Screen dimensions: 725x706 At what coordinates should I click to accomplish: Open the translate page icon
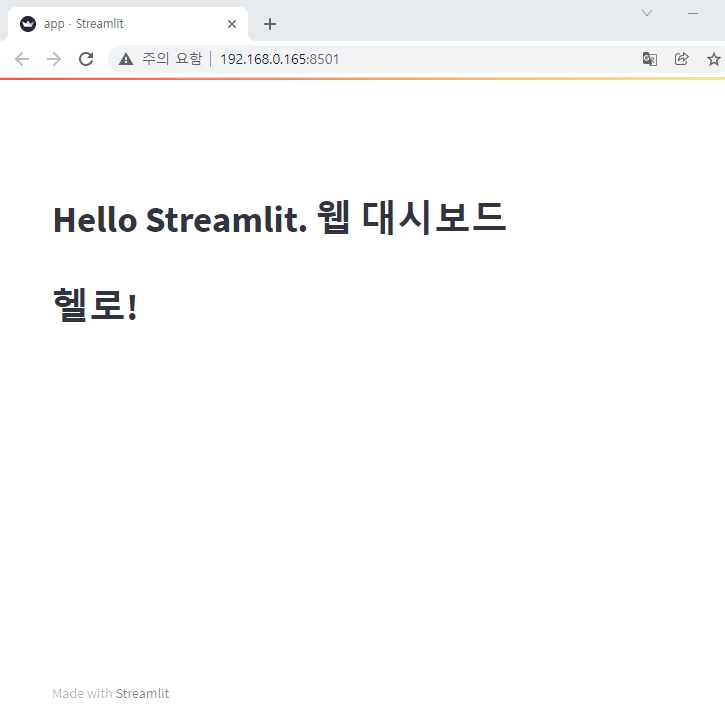click(x=650, y=59)
